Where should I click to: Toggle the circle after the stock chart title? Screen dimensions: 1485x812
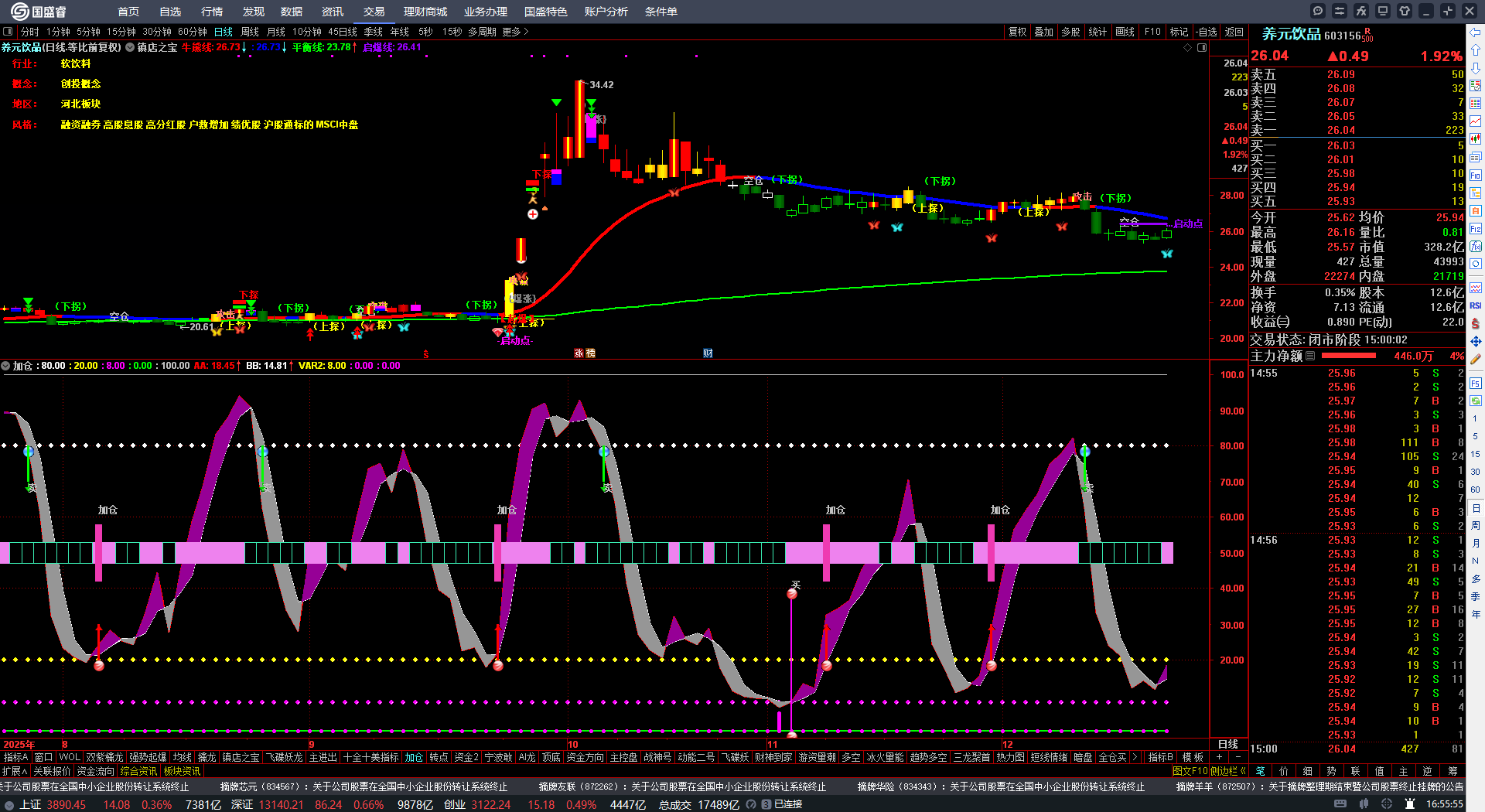click(x=130, y=47)
